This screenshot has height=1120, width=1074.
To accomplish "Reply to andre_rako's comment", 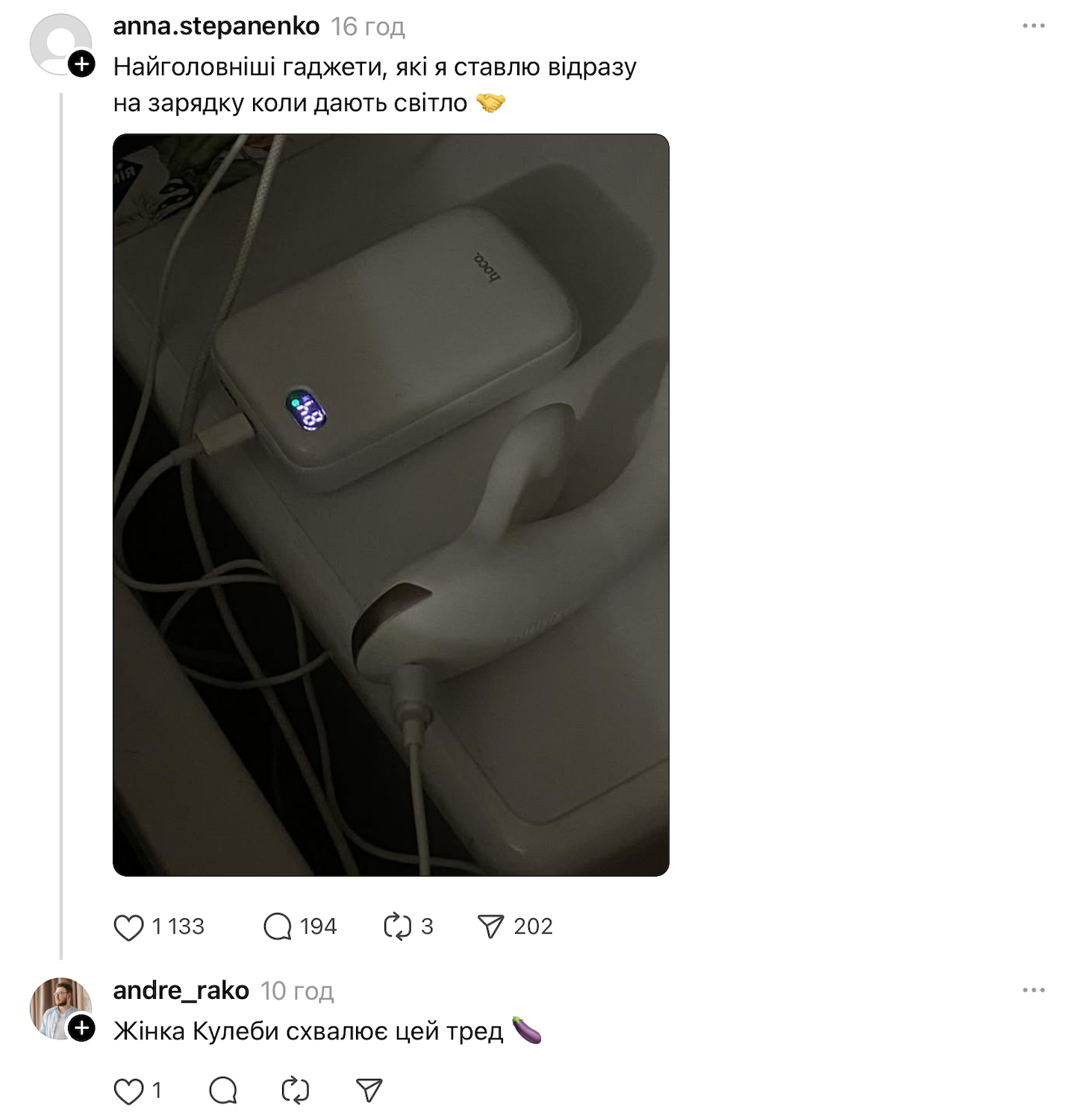I will point(223,1092).
